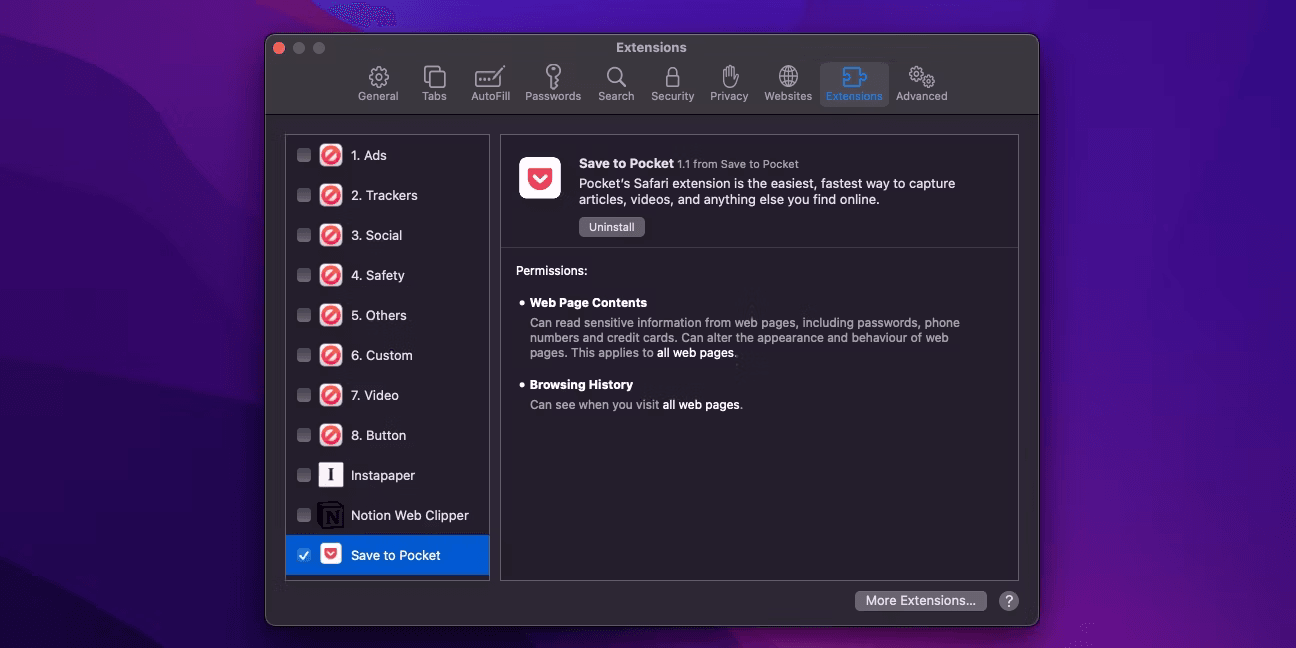The height and width of the screenshot is (648, 1296).
Task: Click the Save to Pocket list icon
Action: (x=331, y=554)
